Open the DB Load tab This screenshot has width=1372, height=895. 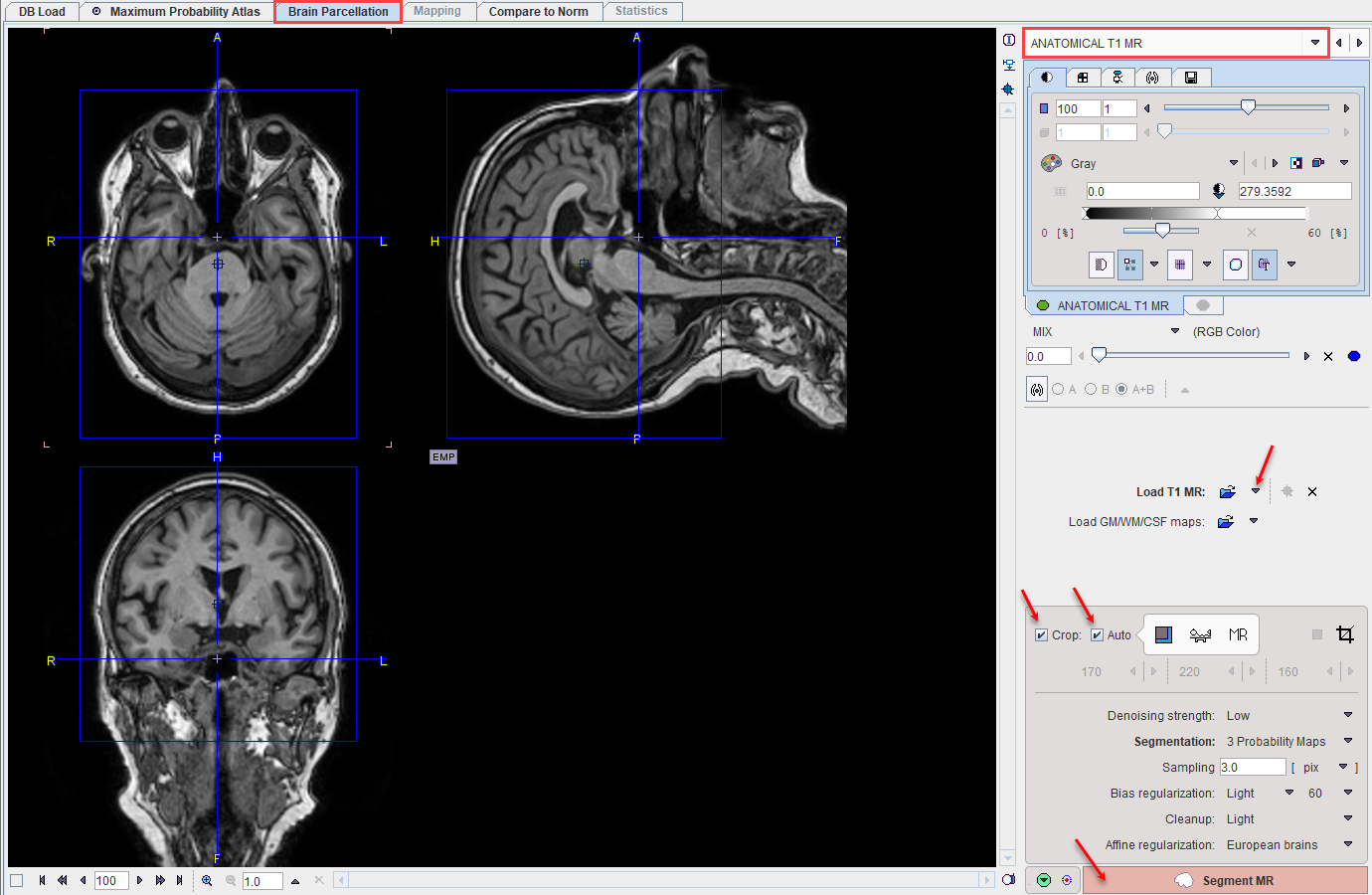(42, 12)
